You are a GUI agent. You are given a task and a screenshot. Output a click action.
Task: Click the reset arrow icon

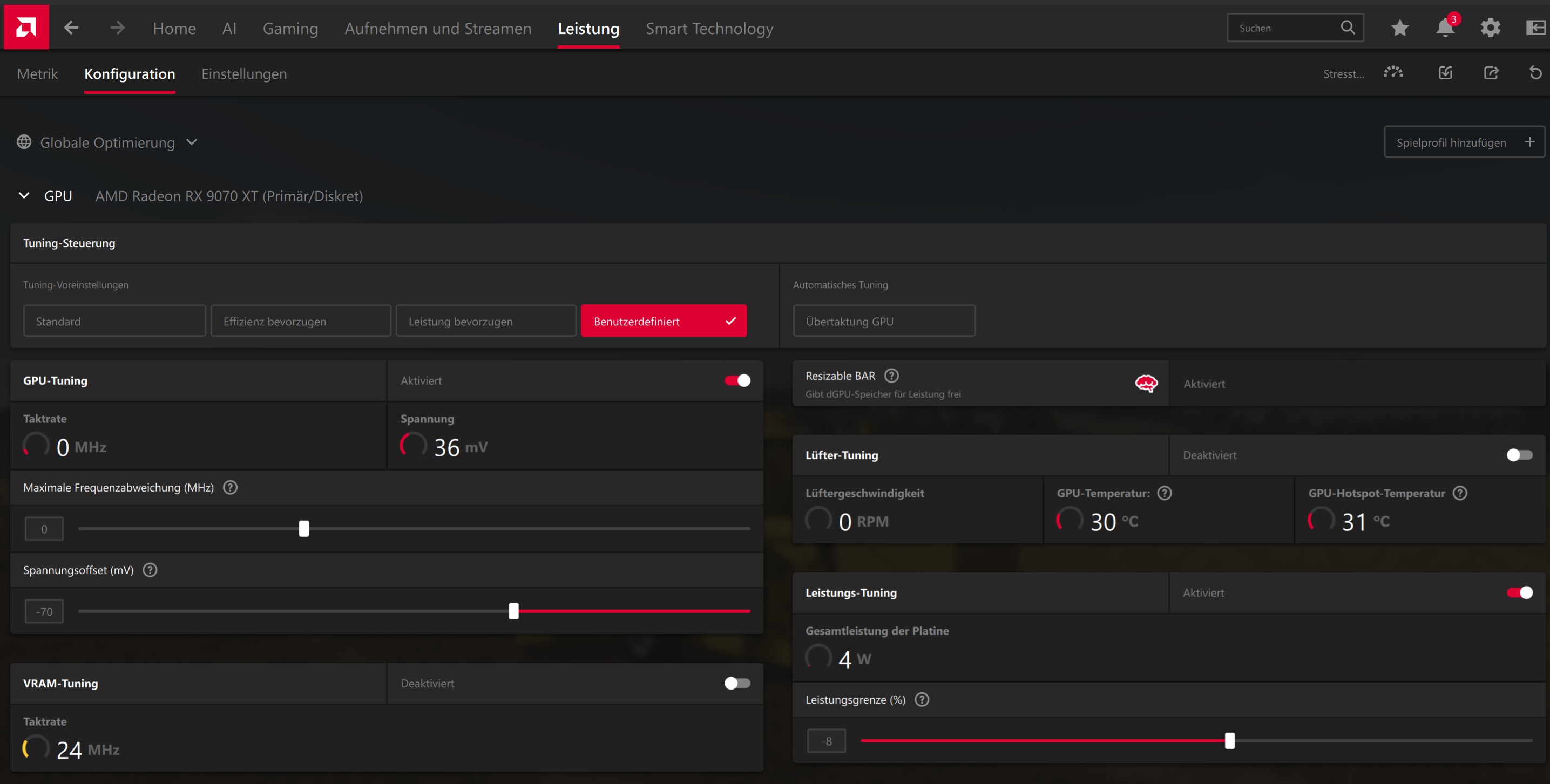tap(1535, 73)
